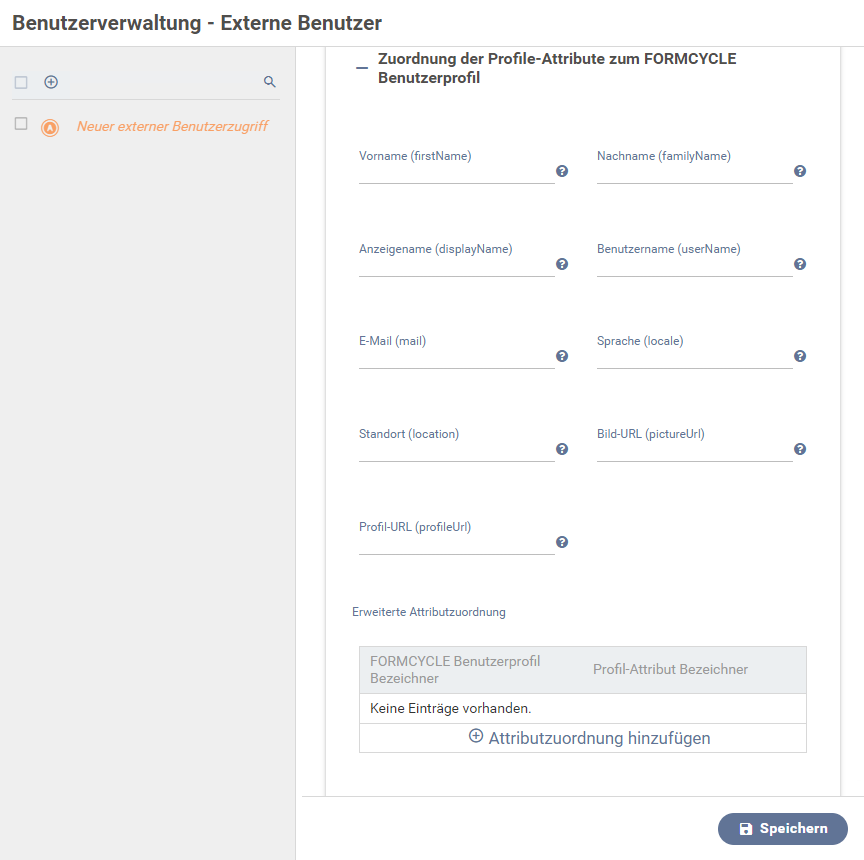Image resolution: width=864 pixels, height=860 pixels.
Task: Save with the Speichern button
Action: pos(782,828)
